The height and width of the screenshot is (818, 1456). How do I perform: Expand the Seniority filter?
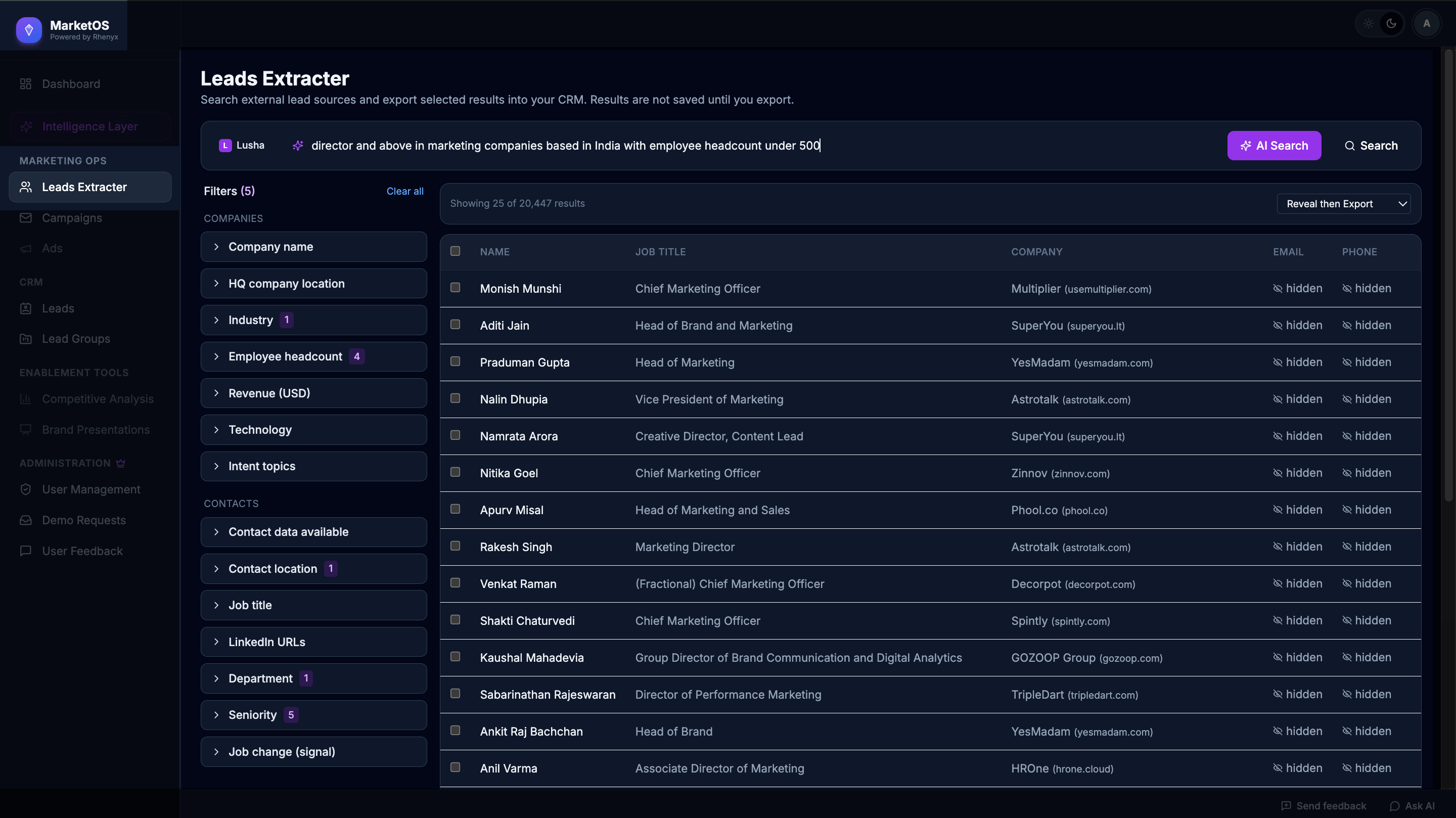[313, 715]
